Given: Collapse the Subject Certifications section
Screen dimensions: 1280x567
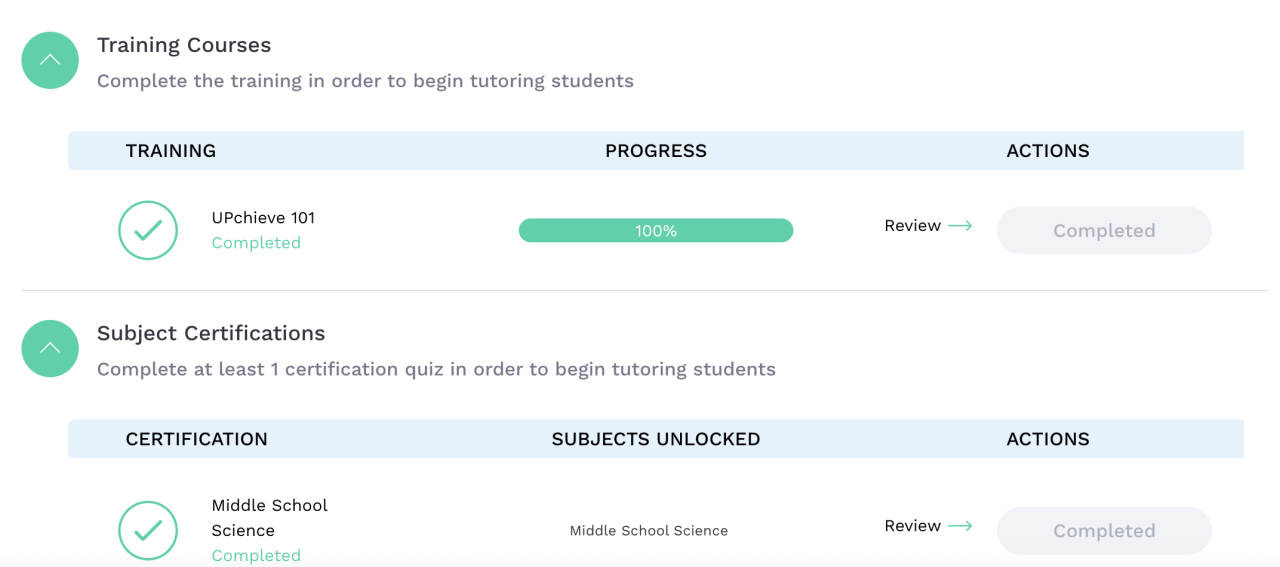Looking at the screenshot, I should tap(50, 348).
